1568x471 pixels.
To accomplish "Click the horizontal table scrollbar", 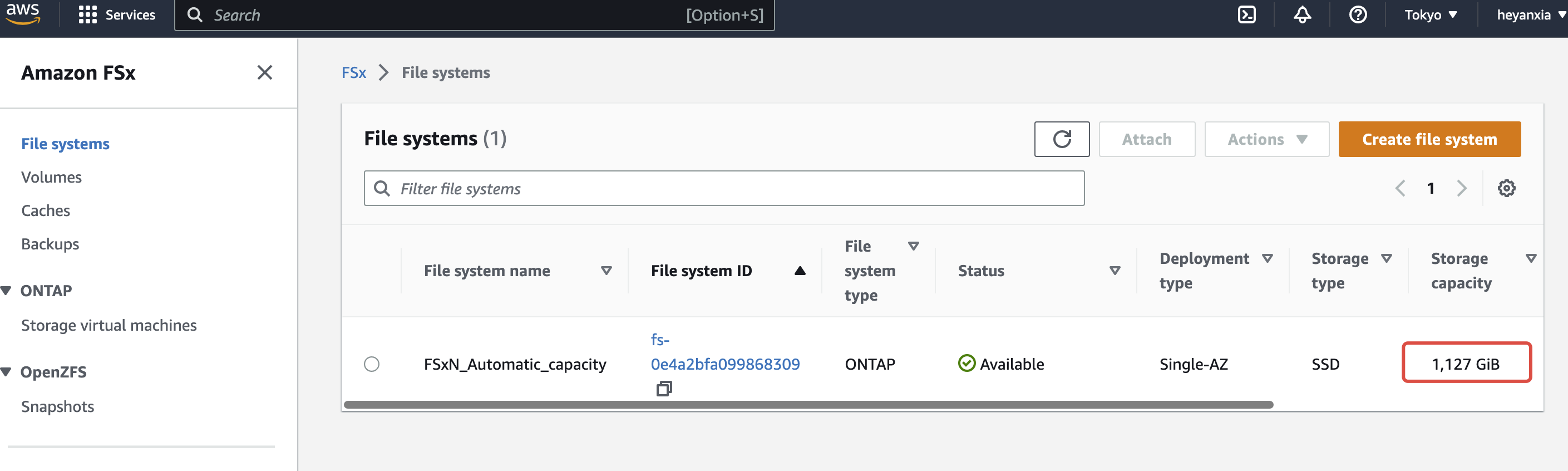I will tap(808, 405).
